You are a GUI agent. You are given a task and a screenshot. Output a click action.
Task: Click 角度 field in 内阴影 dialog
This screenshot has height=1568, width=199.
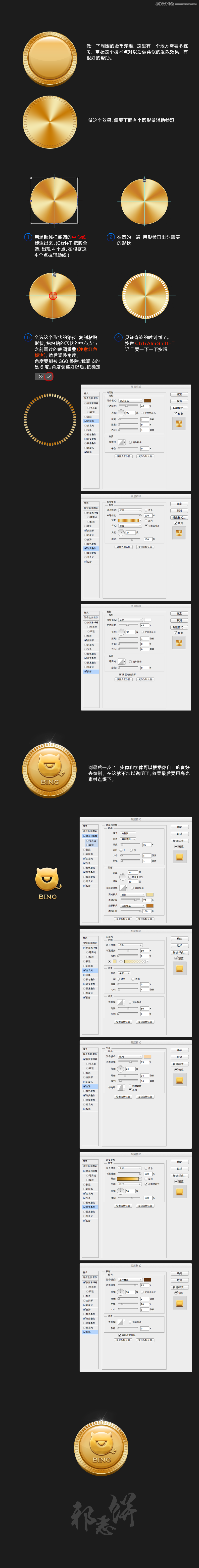[x=130, y=413]
